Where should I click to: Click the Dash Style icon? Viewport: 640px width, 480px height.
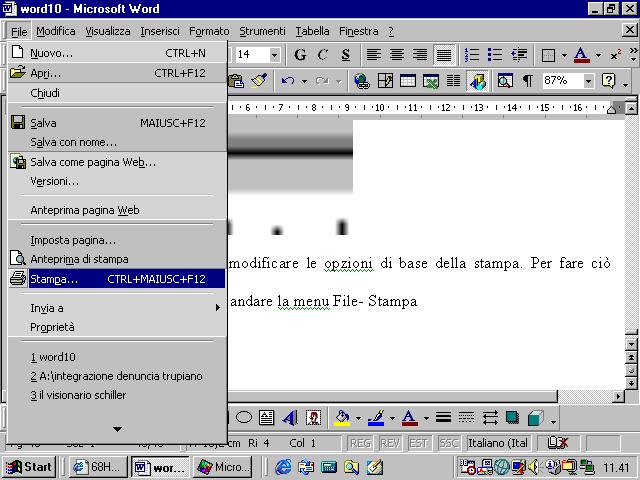pyautogui.click(x=467, y=418)
